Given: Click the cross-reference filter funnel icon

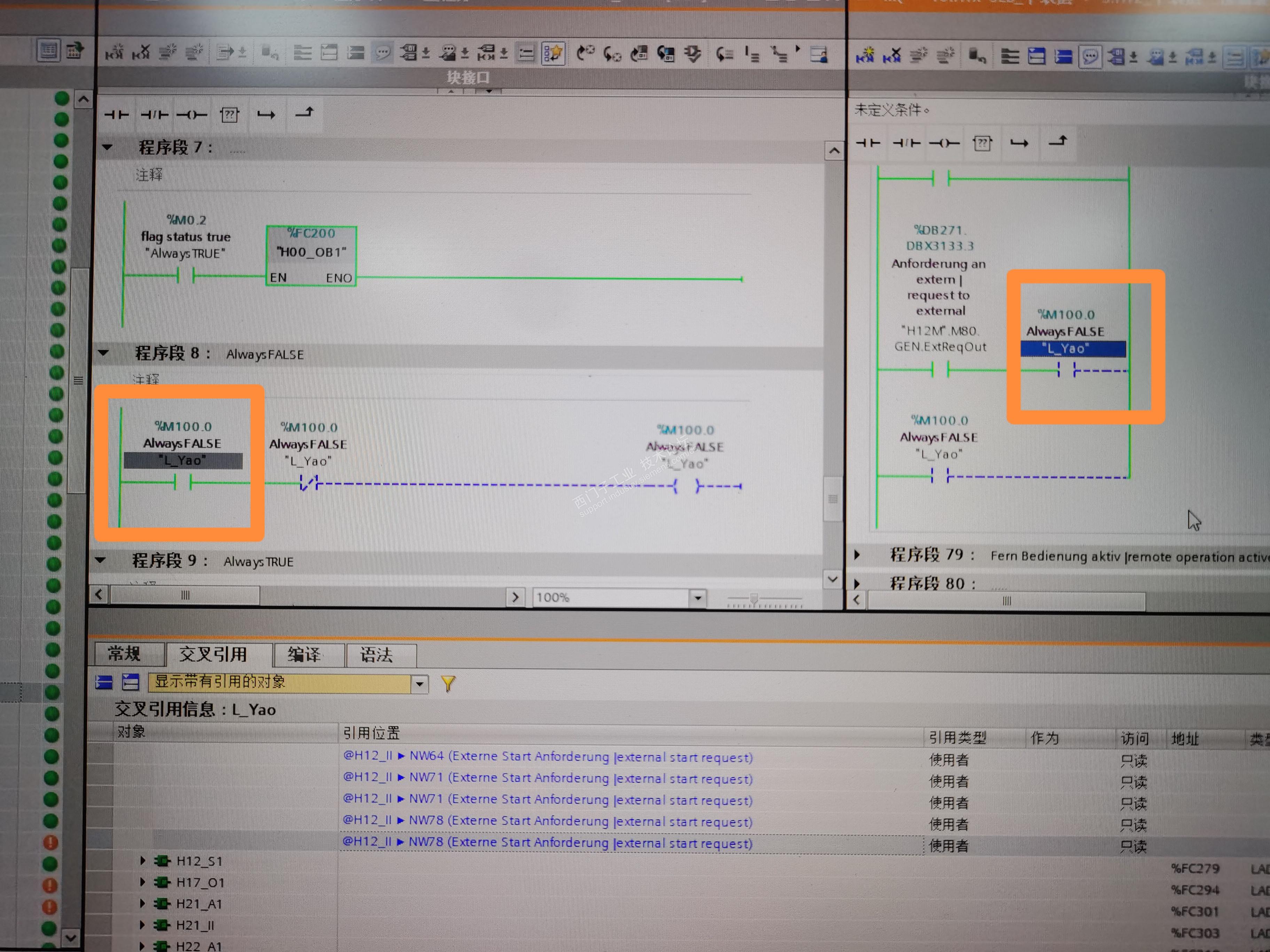Looking at the screenshot, I should point(448,683).
